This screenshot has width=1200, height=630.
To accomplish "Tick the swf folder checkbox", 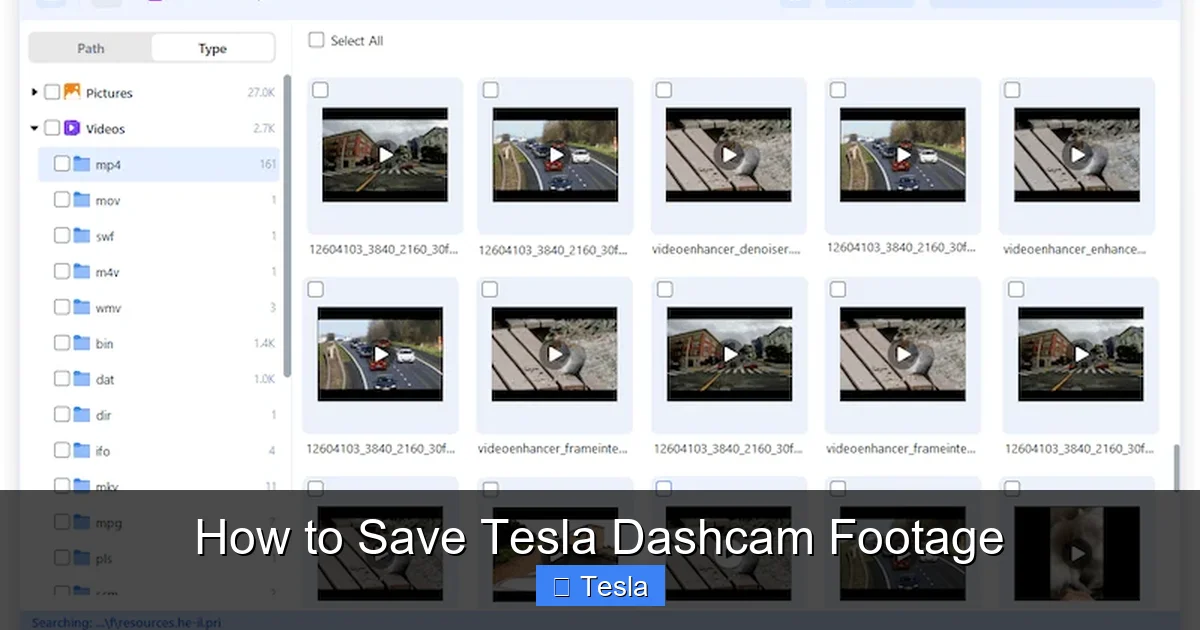I will point(62,236).
